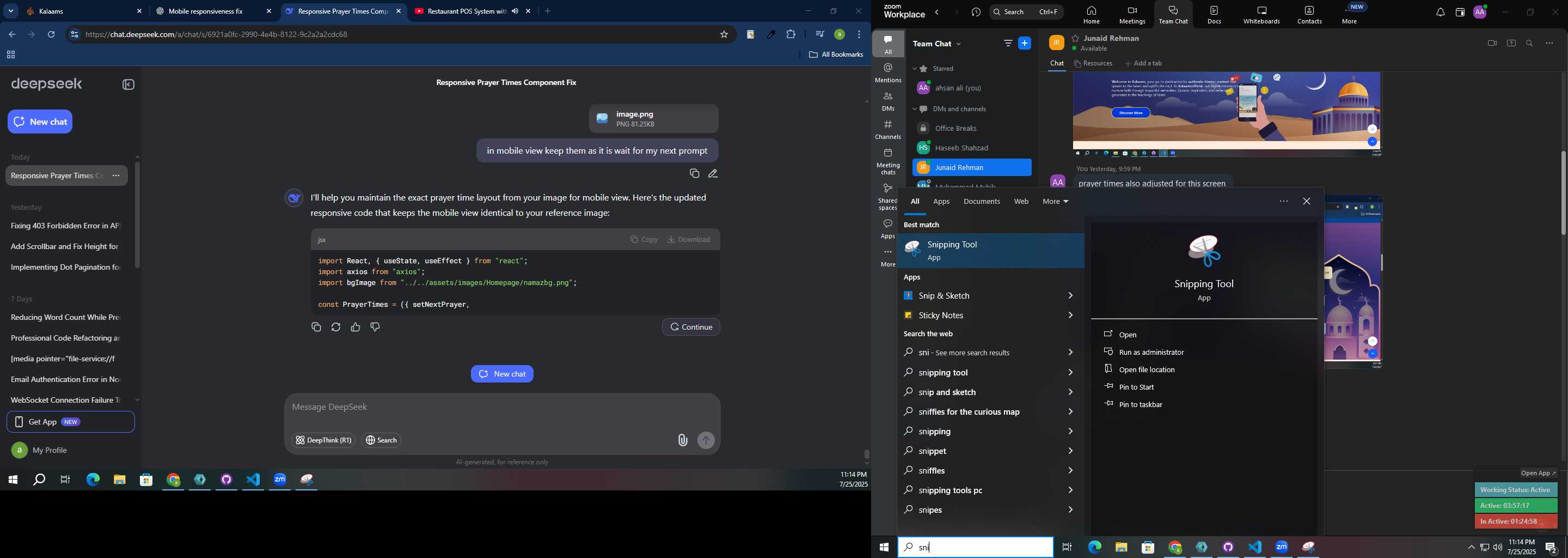Copy the user prompt message icon
The image size is (1568, 558).
click(694, 174)
